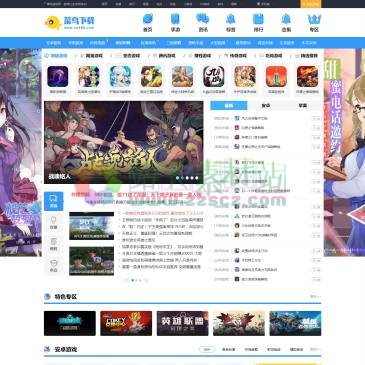Select the 资讯 news sidebar icon
This screenshot has height=365, width=365.
click(54, 201)
